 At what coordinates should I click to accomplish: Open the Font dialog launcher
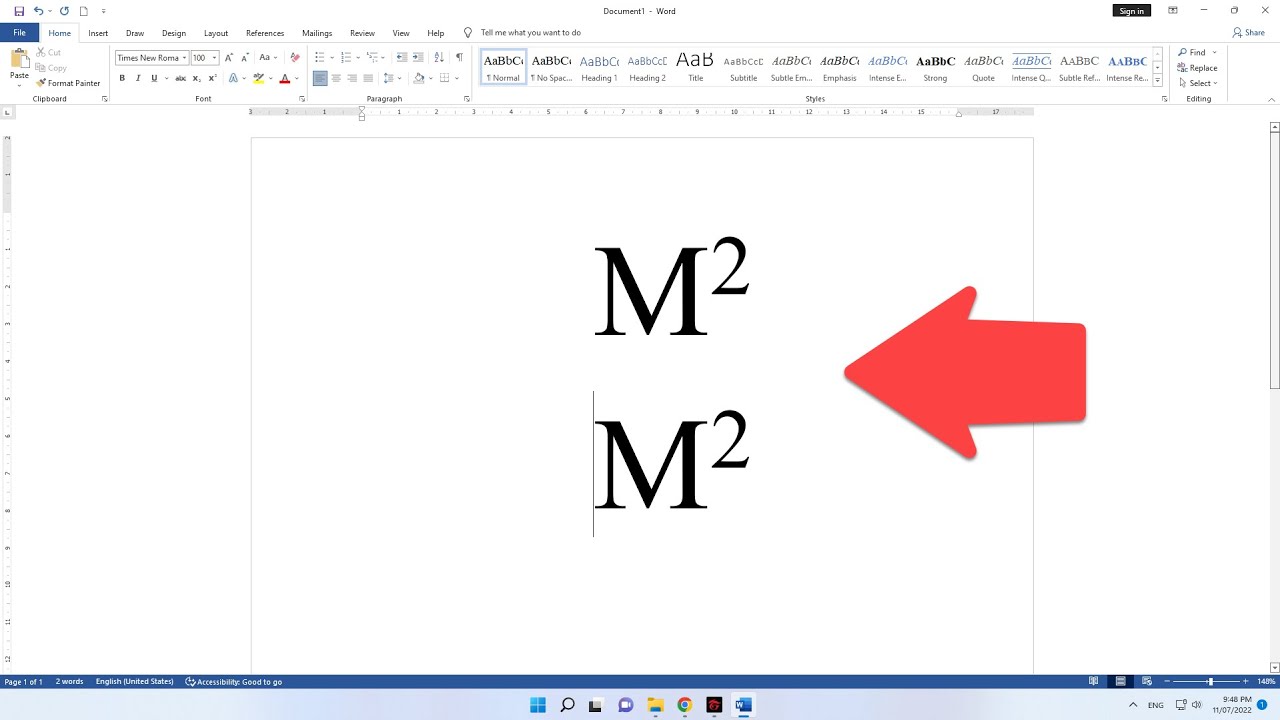point(302,99)
